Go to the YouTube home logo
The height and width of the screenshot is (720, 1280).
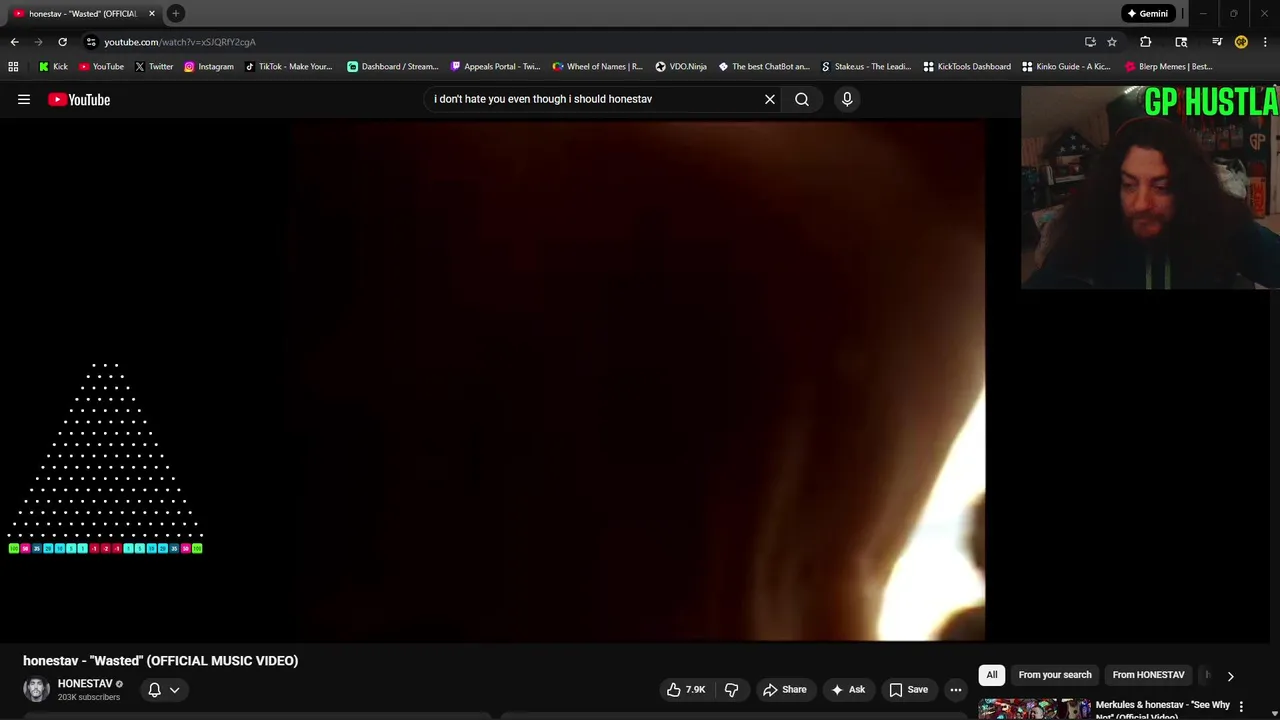click(x=79, y=99)
